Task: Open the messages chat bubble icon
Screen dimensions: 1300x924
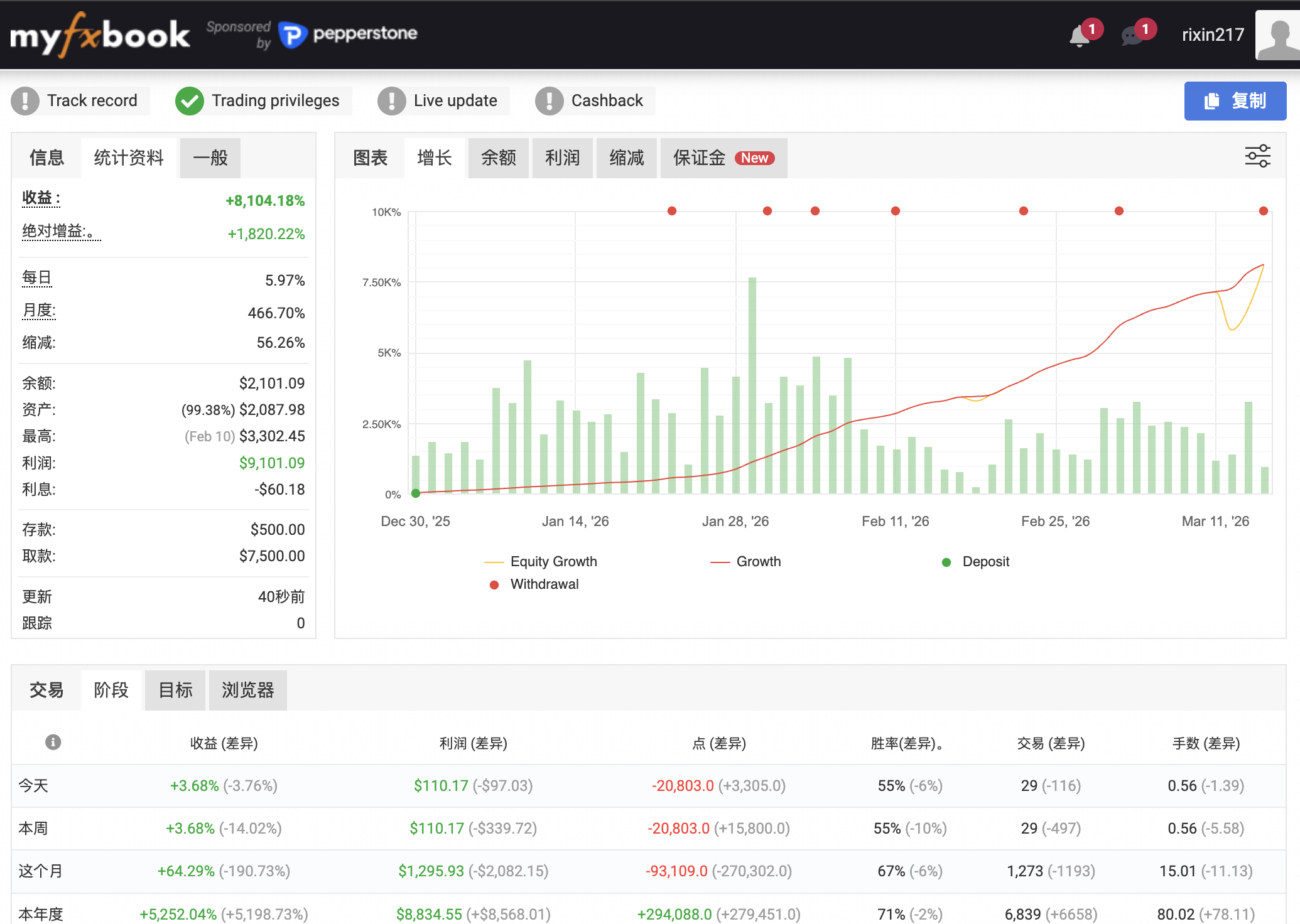Action: (1132, 36)
